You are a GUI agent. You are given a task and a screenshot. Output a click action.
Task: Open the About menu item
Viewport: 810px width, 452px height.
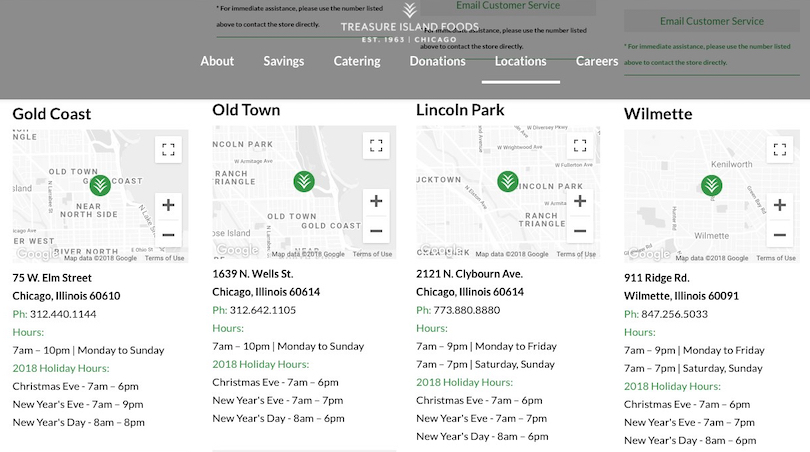coord(217,61)
